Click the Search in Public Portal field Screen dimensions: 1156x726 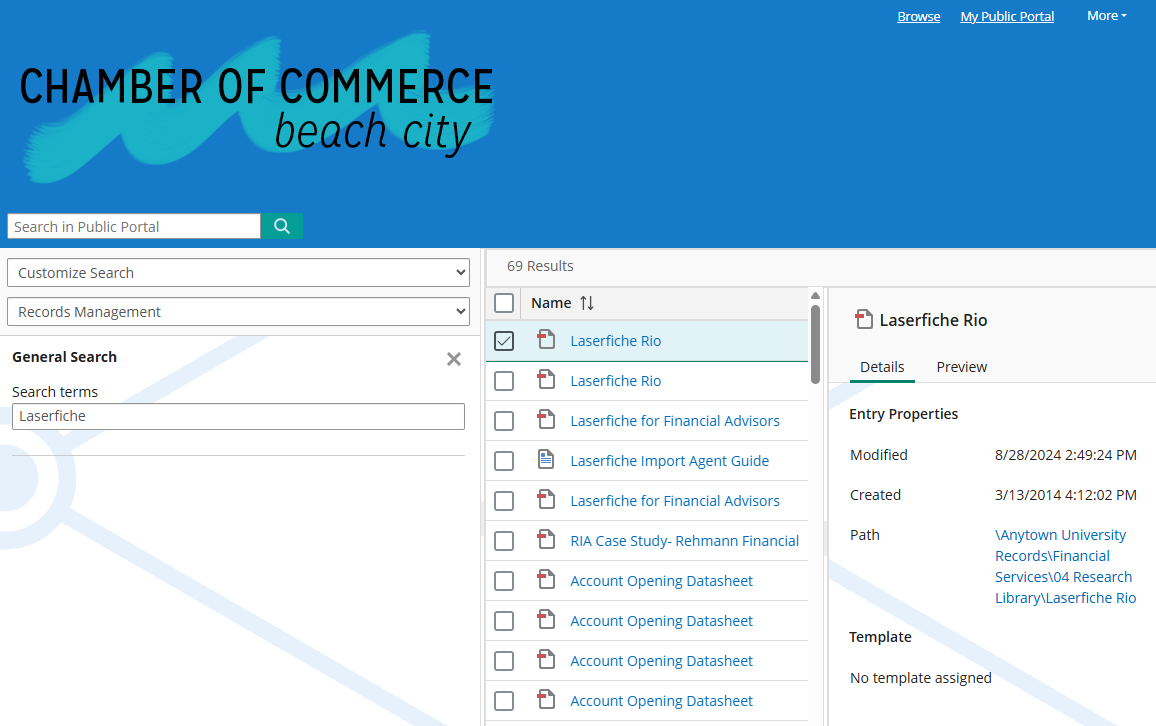(x=133, y=226)
